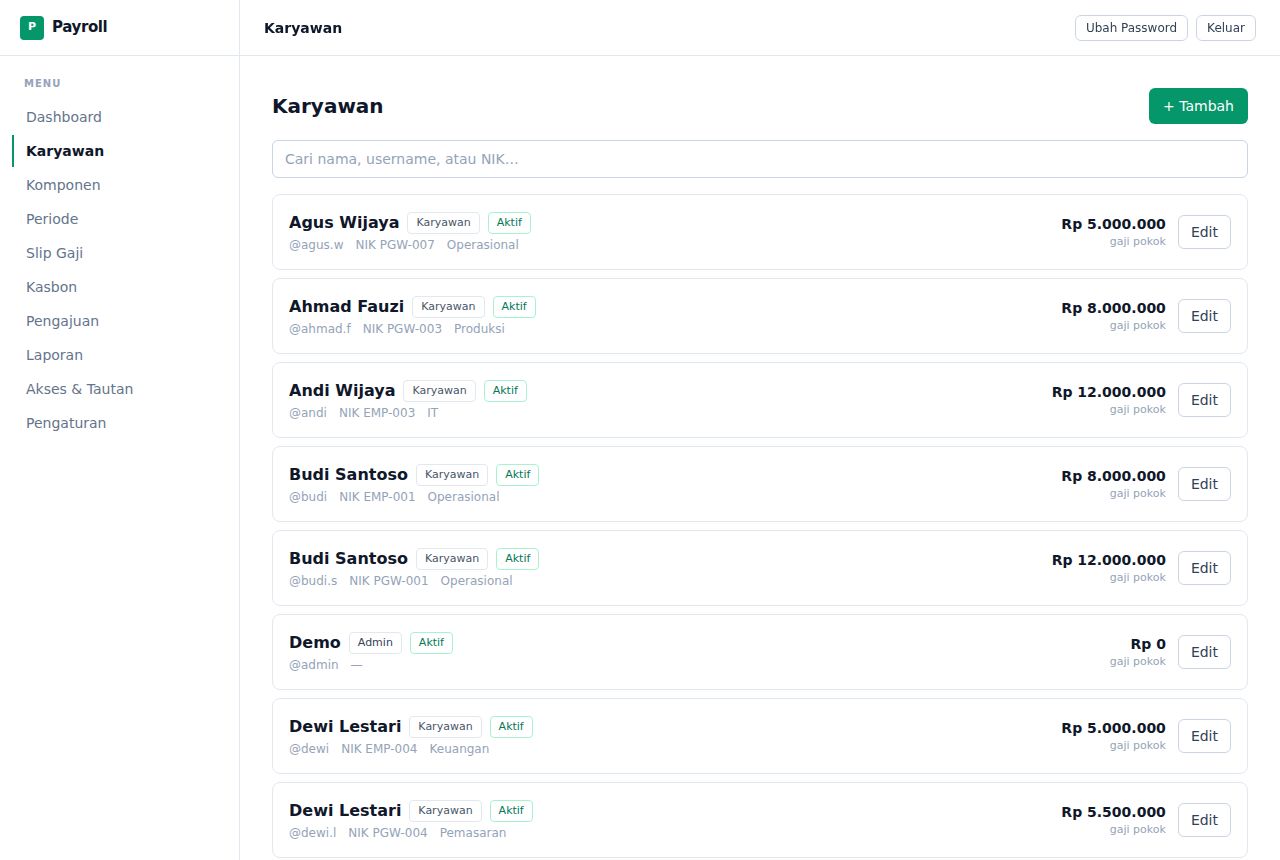Viewport: 1280px width, 860px height.
Task: Edit the Demo admin account
Action: (x=1204, y=652)
